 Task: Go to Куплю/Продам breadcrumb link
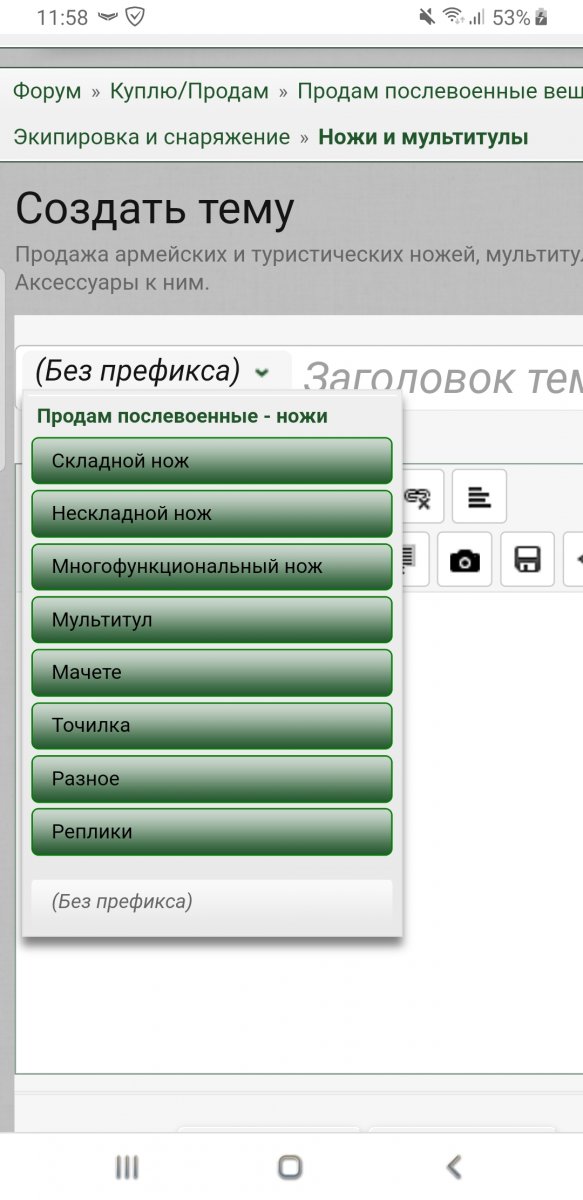[x=189, y=91]
